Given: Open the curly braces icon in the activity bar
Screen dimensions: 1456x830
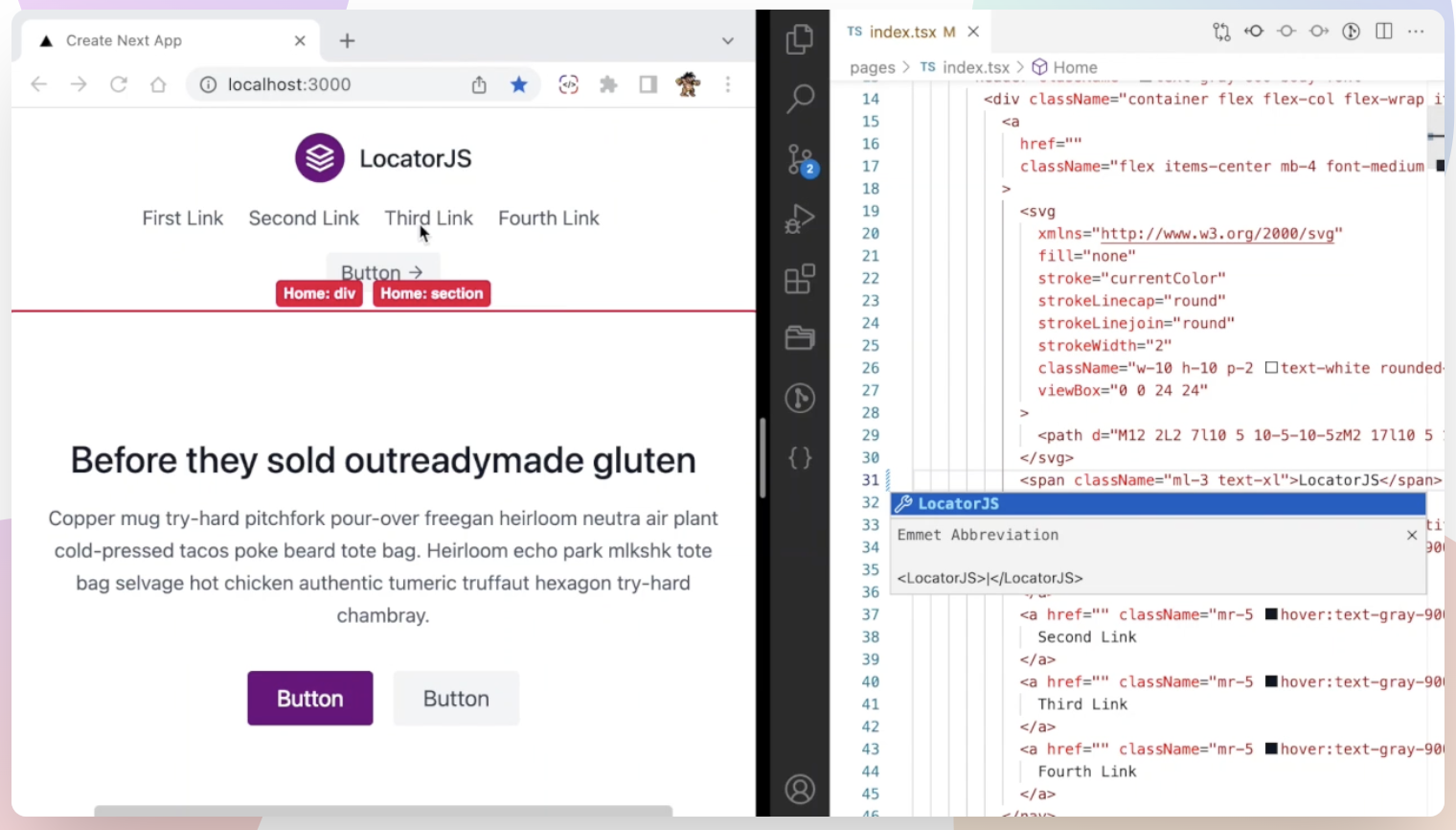Looking at the screenshot, I should pos(800,457).
